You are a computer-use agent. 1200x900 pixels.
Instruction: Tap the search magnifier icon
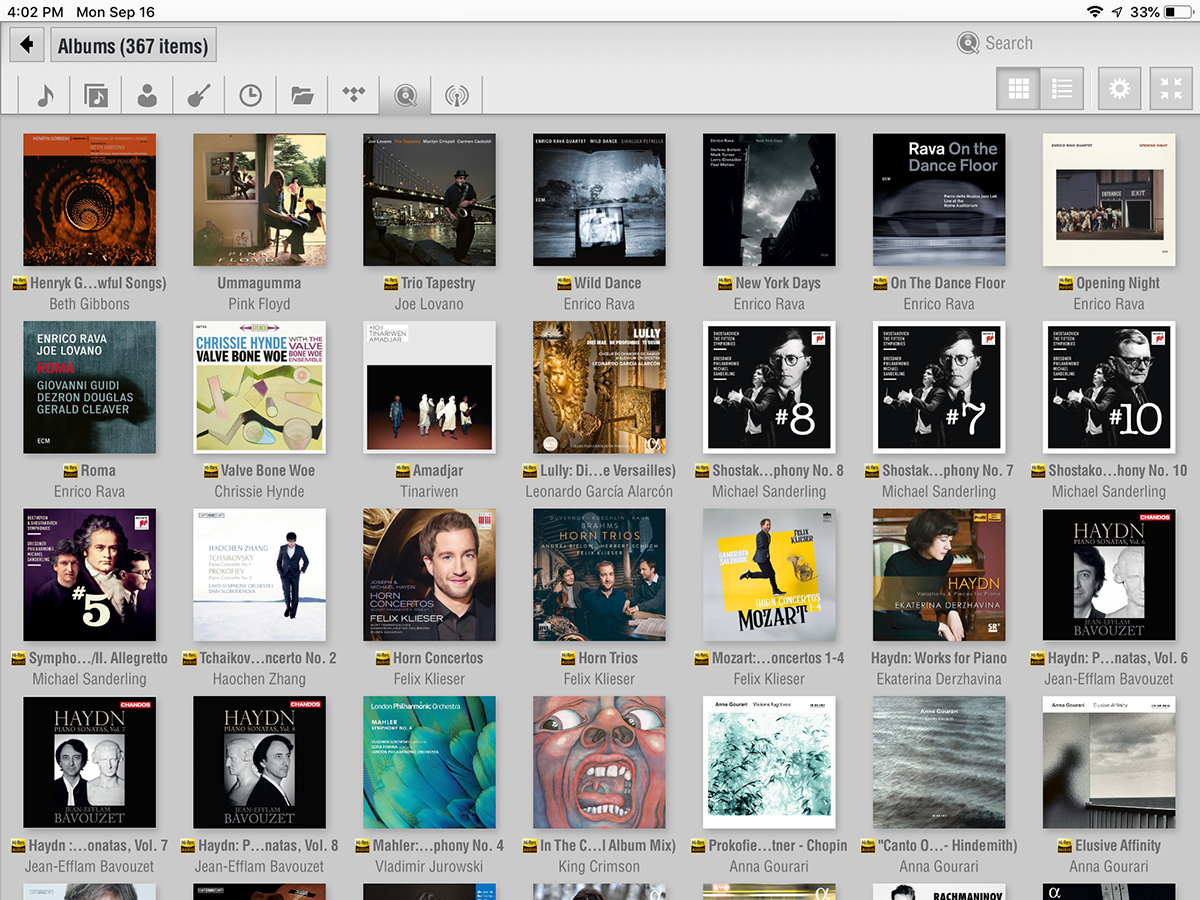(x=967, y=43)
